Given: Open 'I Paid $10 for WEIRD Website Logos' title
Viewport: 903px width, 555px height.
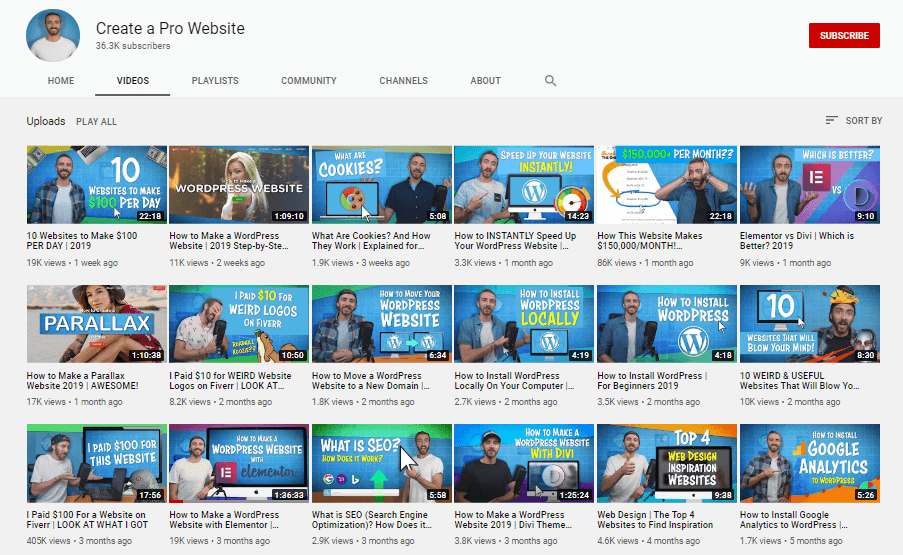Looking at the screenshot, I should [230, 381].
